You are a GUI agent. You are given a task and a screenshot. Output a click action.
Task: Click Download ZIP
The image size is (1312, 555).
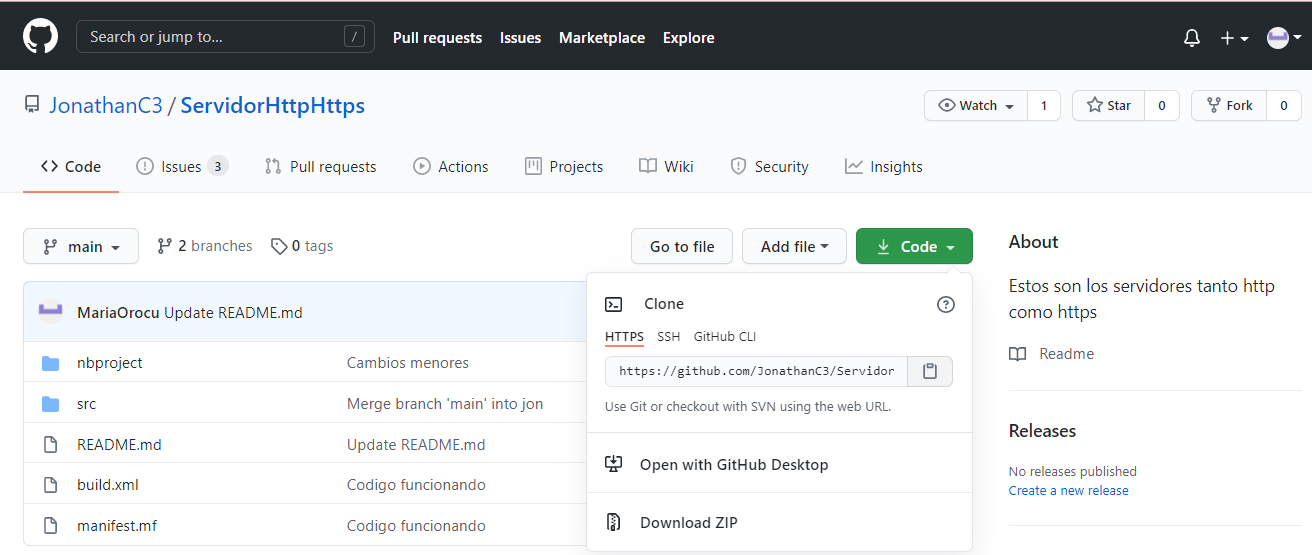[689, 523]
